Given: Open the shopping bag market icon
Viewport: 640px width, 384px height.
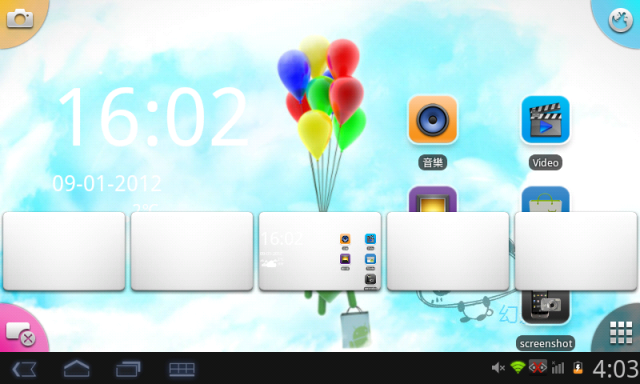Looking at the screenshot, I should tap(545, 199).
